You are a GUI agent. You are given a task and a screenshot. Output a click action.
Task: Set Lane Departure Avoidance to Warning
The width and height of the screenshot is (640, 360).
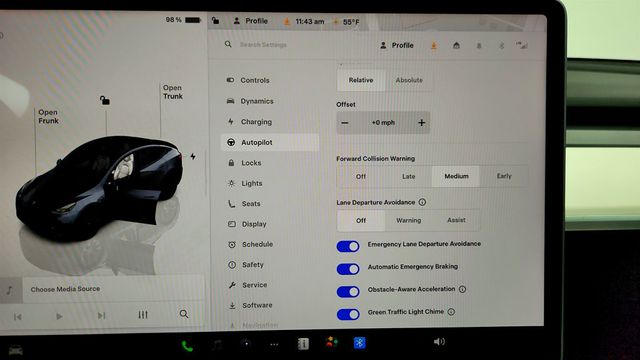tap(409, 220)
